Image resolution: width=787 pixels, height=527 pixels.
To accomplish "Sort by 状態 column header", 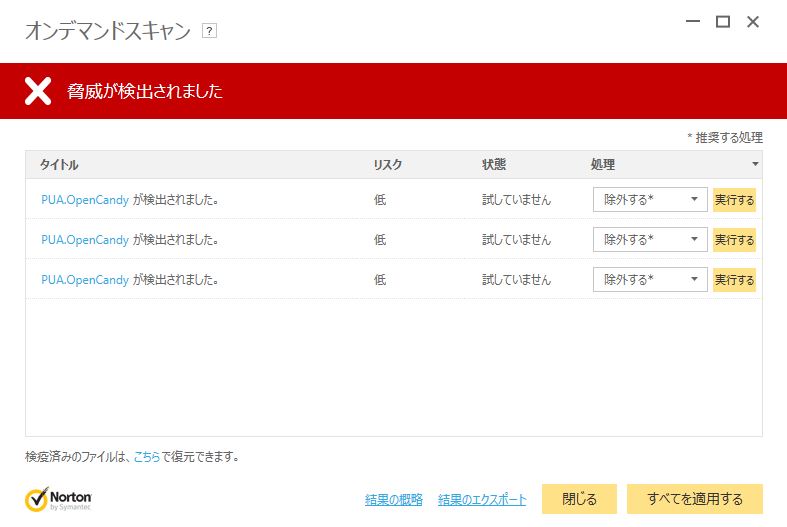I will 494,165.
